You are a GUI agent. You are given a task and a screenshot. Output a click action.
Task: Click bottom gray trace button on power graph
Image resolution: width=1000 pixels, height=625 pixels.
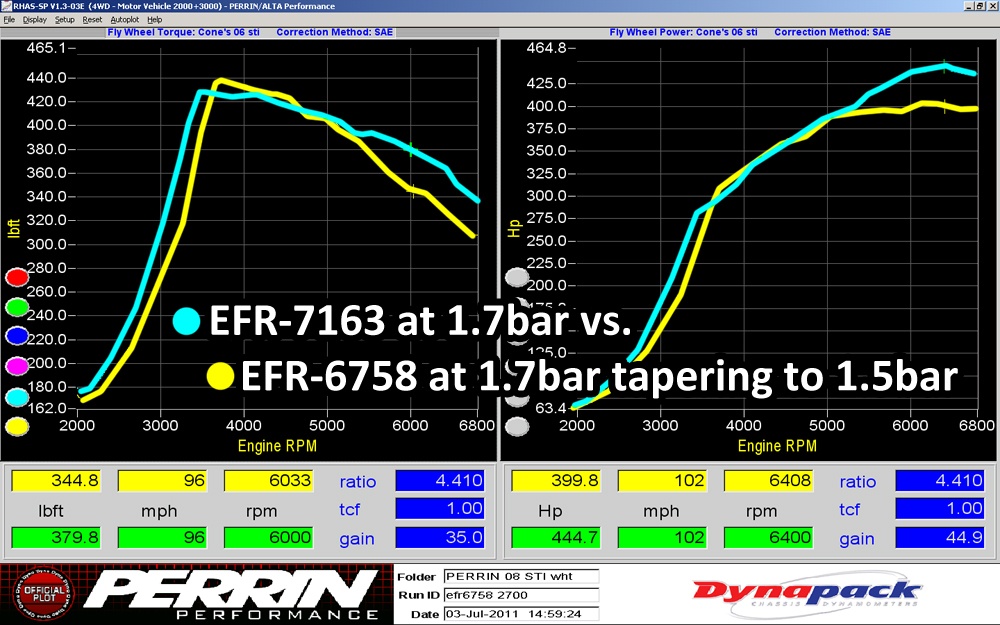(517, 427)
